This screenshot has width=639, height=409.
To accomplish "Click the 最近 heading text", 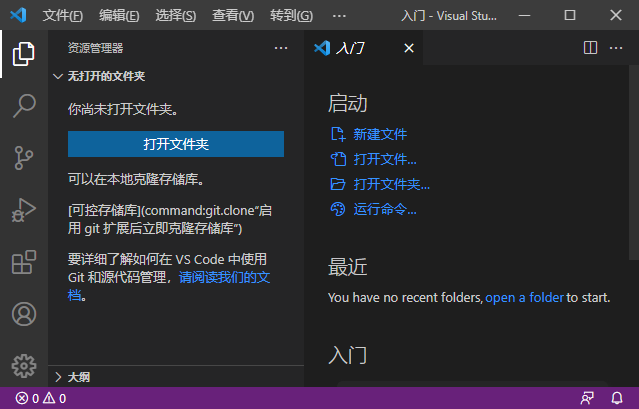I will click(348, 267).
